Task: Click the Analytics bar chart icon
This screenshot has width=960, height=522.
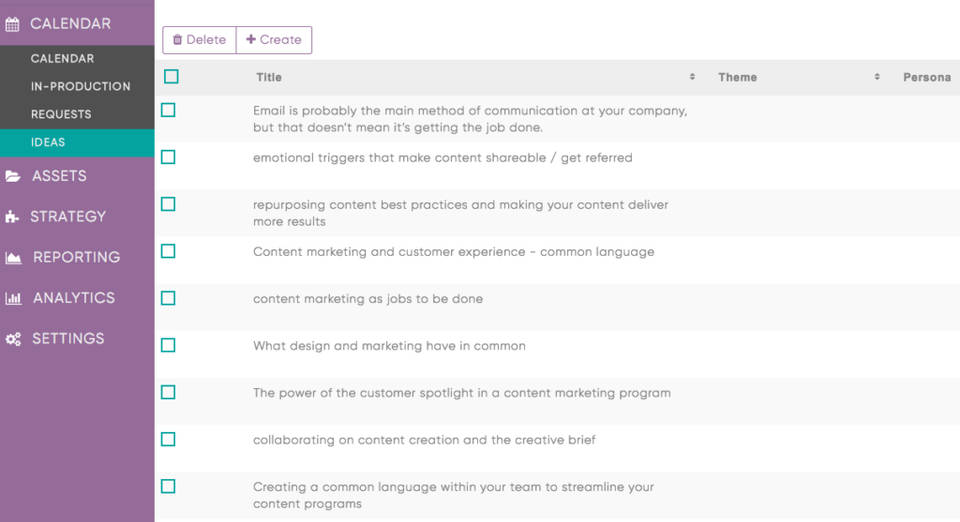Action: click(13, 298)
